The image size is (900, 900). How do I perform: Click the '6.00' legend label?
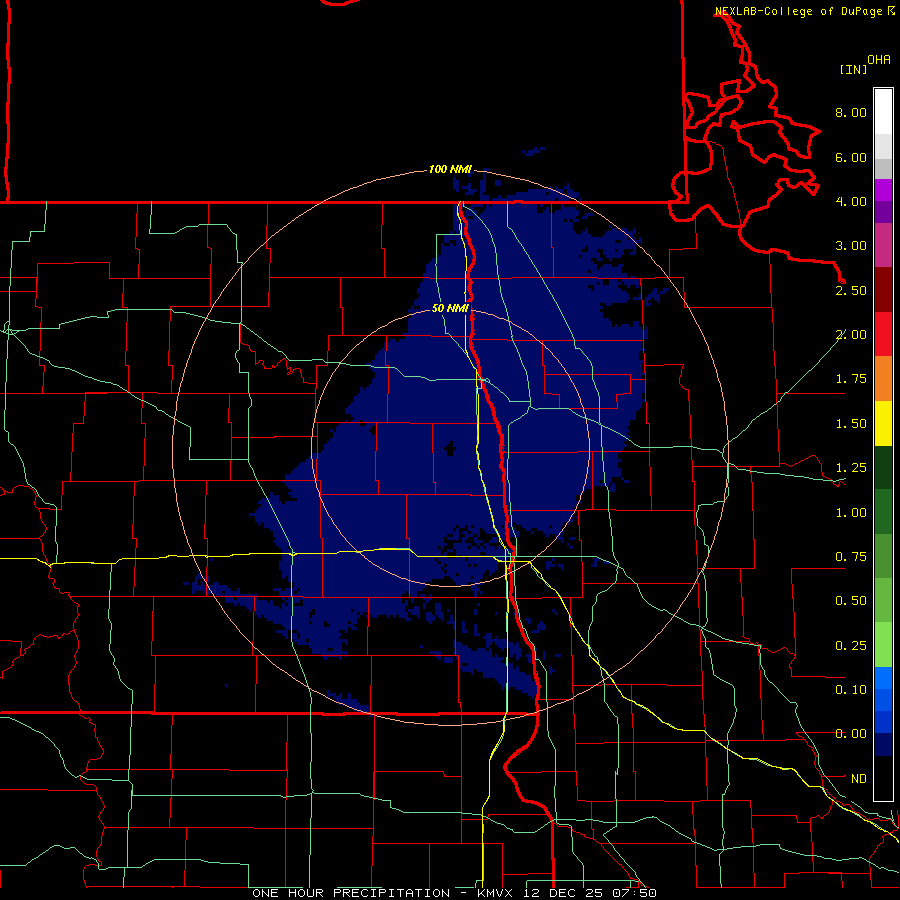(851, 157)
